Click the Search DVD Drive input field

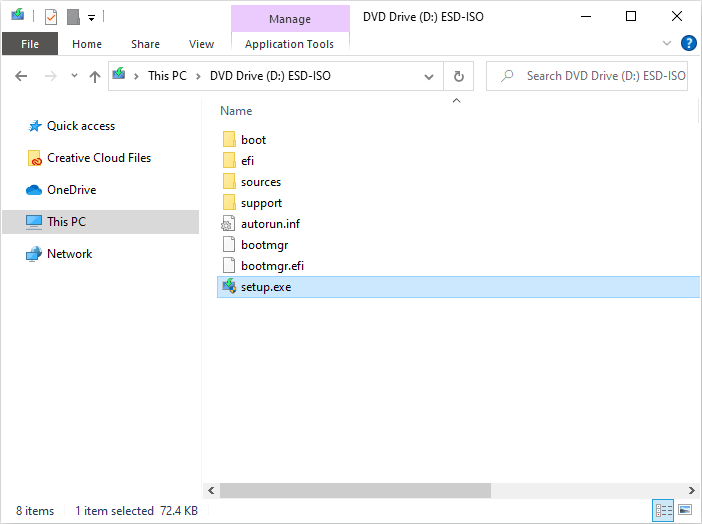(x=587, y=76)
